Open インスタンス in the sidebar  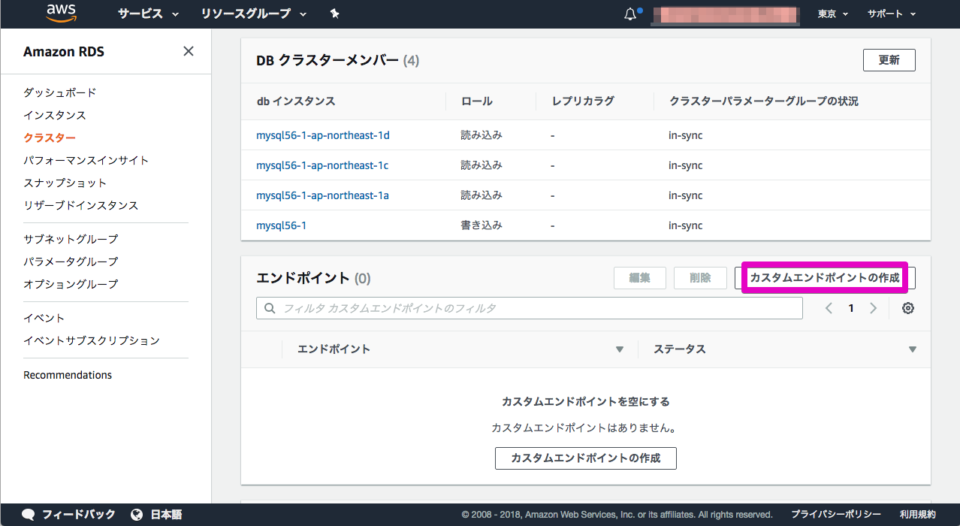tap(54, 115)
